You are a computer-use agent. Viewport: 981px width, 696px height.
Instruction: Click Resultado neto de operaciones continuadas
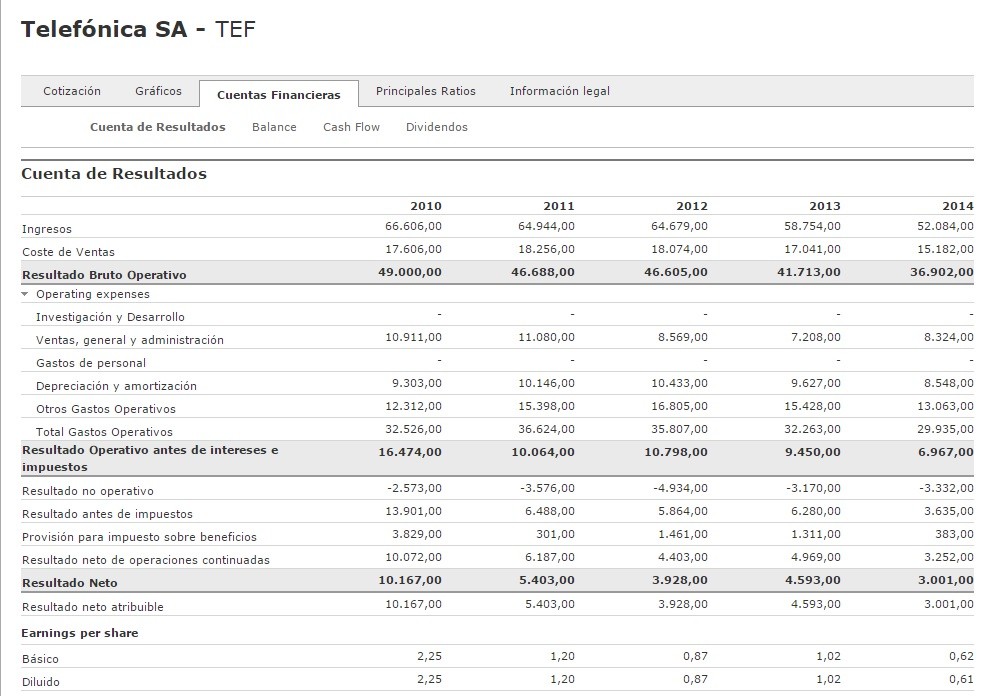click(x=146, y=560)
